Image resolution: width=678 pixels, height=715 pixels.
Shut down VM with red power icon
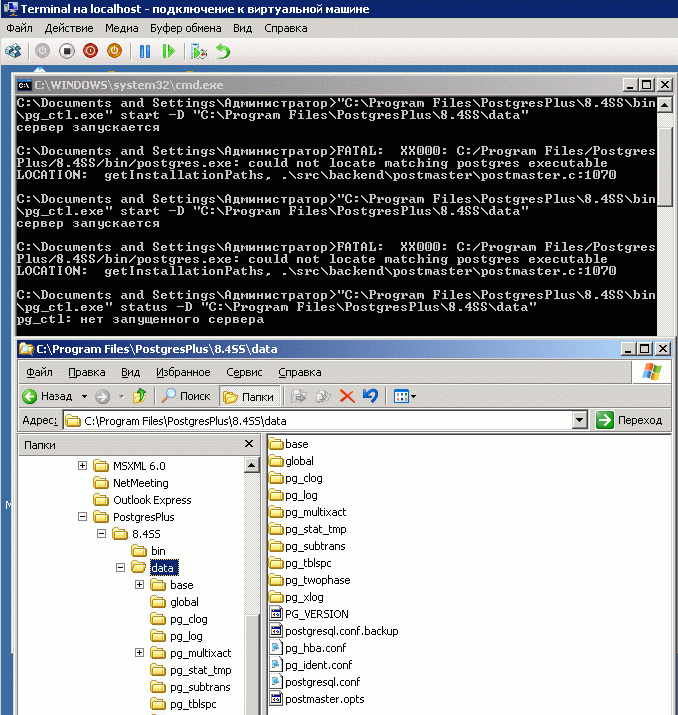point(90,51)
